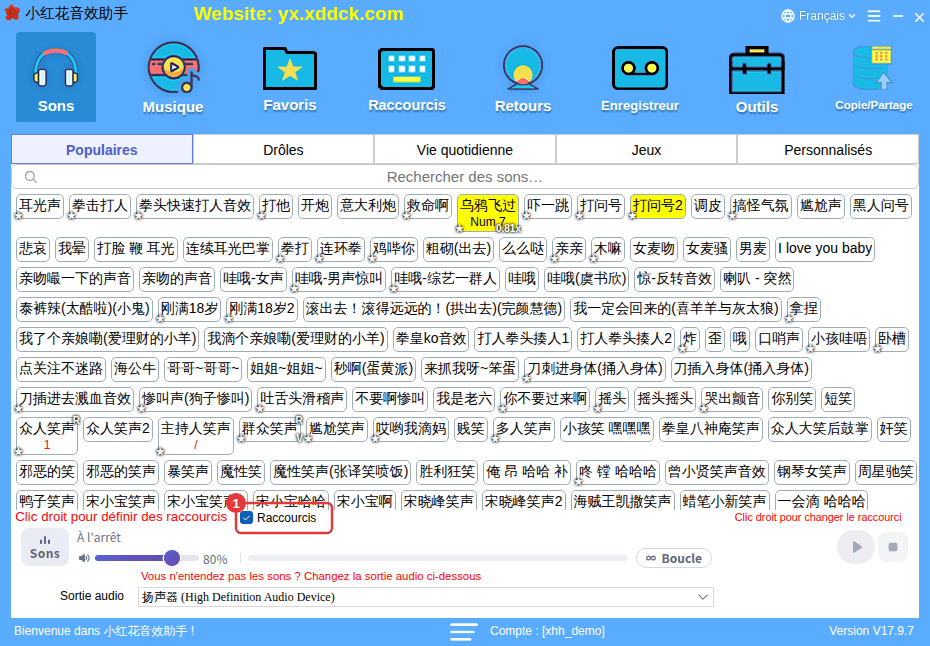Play the 女麦骚 sound
The width and height of the screenshot is (930, 646).
tap(707, 249)
